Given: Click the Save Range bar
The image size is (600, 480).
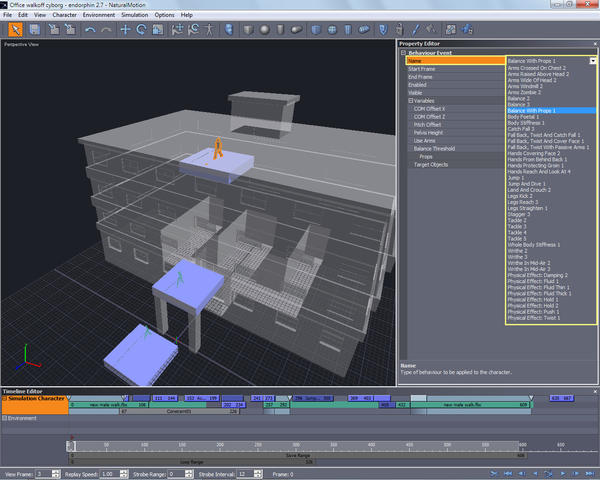Looking at the screenshot, I should pos(298,456).
